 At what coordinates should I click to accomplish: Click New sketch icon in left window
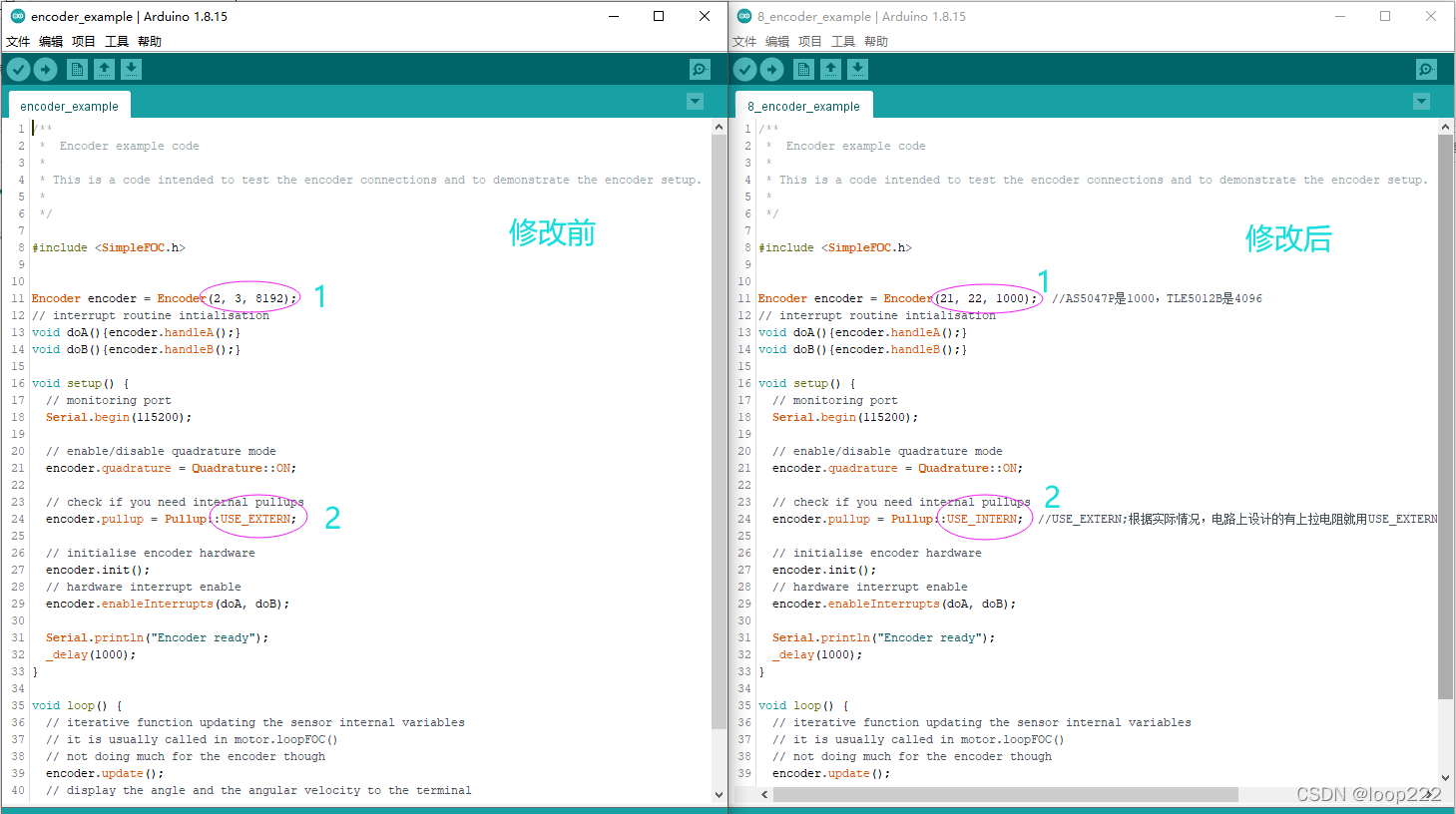pyautogui.click(x=77, y=69)
